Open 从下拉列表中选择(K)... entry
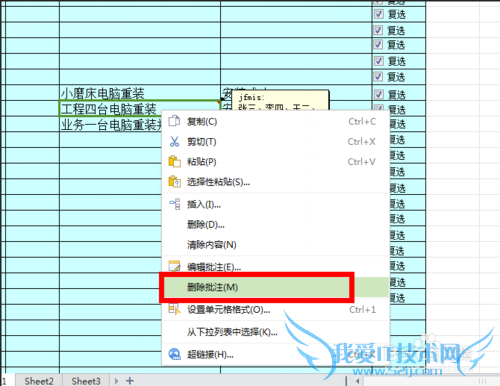500x386 pixels. [x=276, y=332]
